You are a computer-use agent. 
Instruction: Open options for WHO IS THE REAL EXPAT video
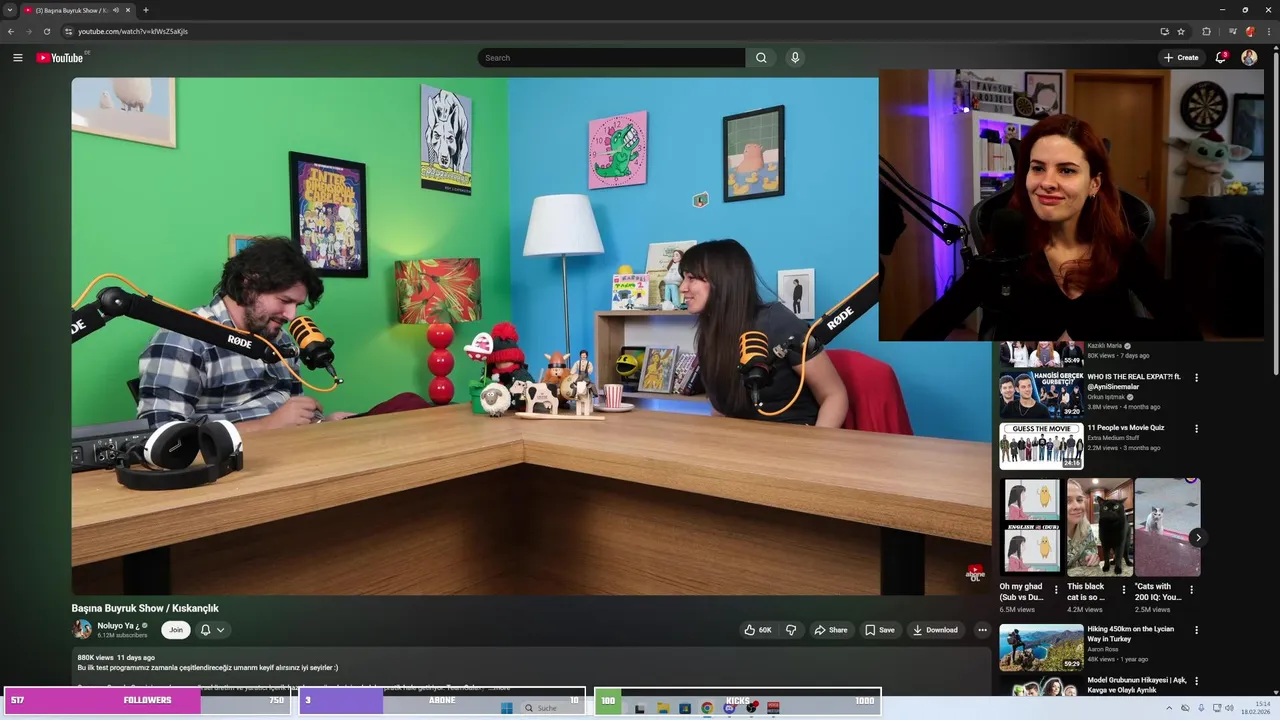(x=1196, y=378)
